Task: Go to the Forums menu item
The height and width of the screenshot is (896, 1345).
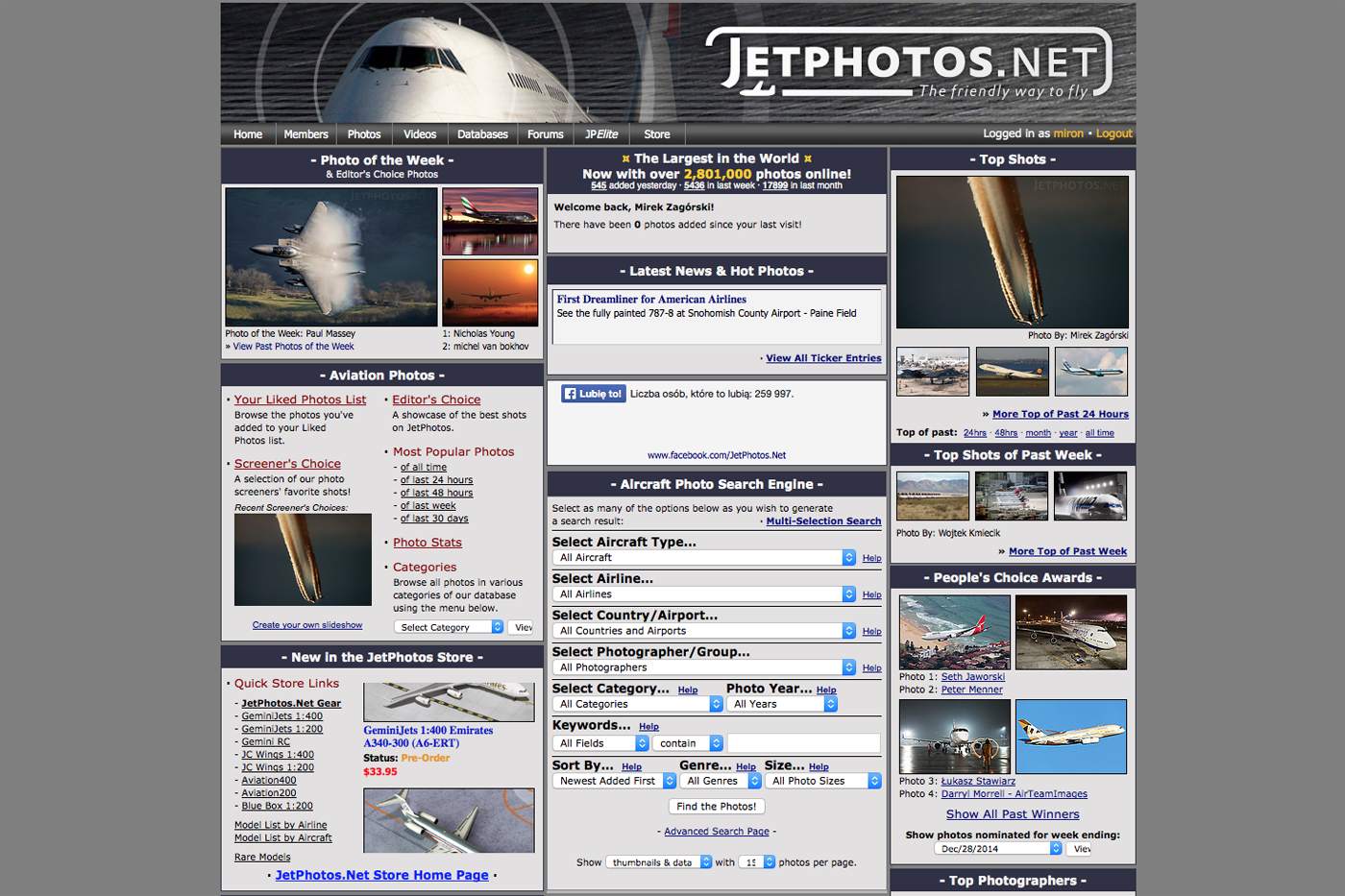Action: point(546,134)
